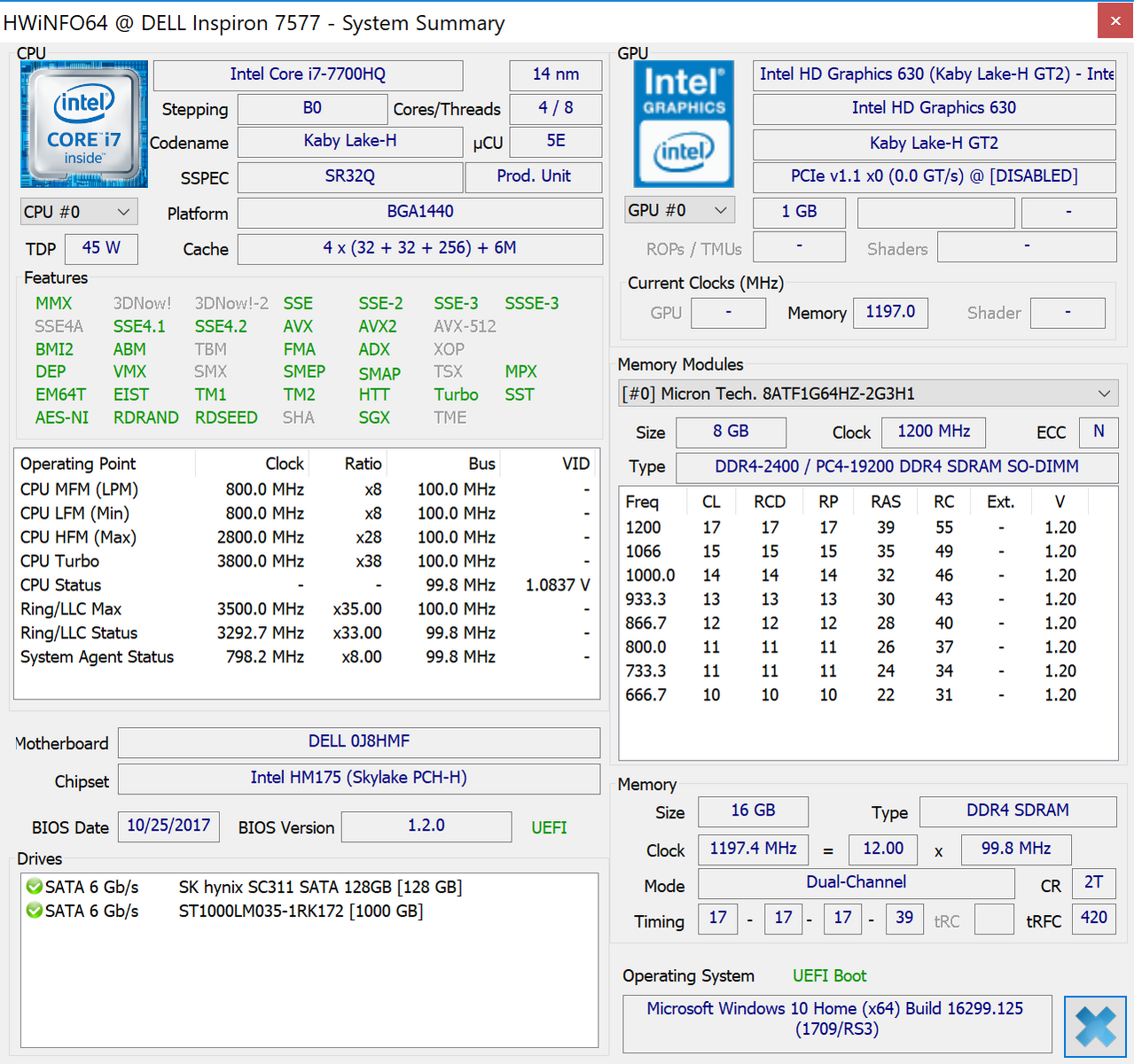
Task: Click the tRFC 420 field
Action: 1094,919
